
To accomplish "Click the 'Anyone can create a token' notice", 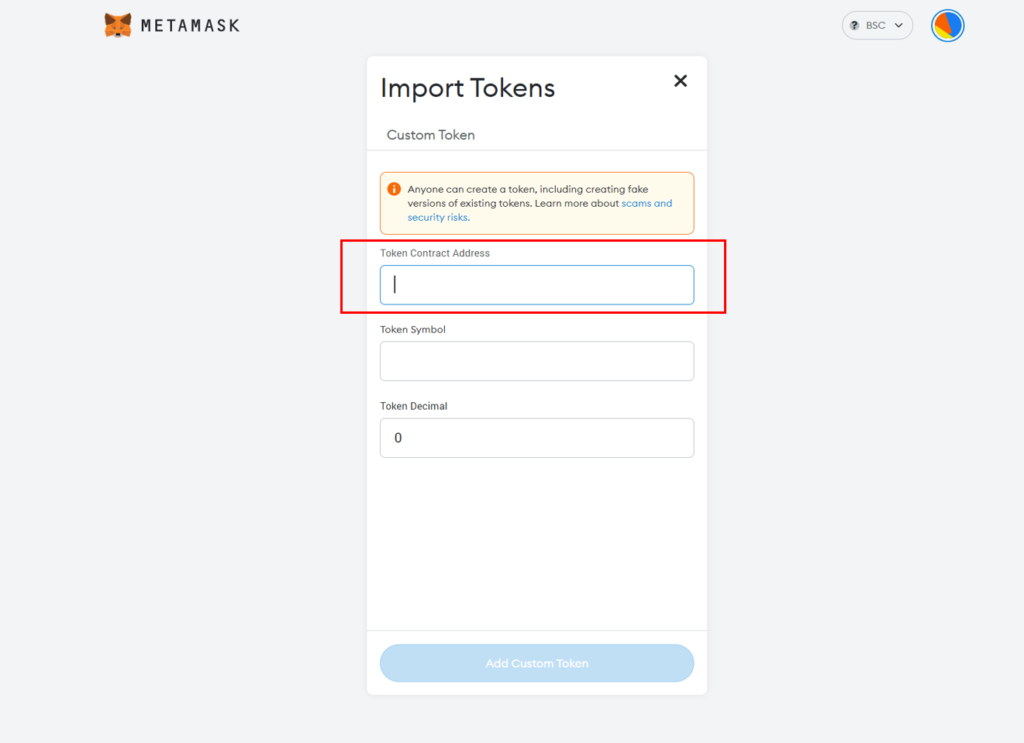I will [x=537, y=203].
